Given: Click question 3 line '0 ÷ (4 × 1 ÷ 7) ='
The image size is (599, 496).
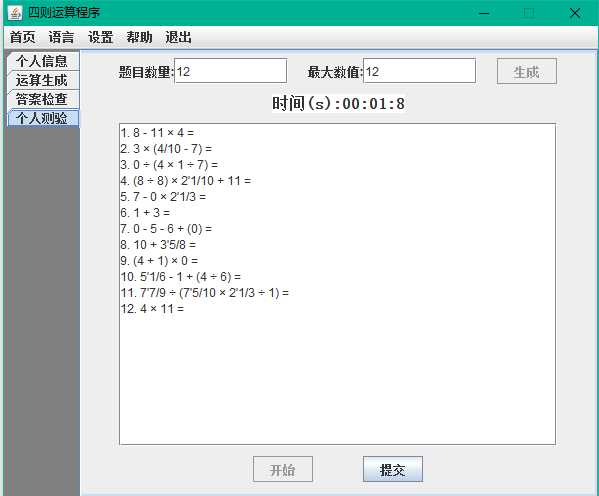Looking at the screenshot, I should tap(169, 165).
